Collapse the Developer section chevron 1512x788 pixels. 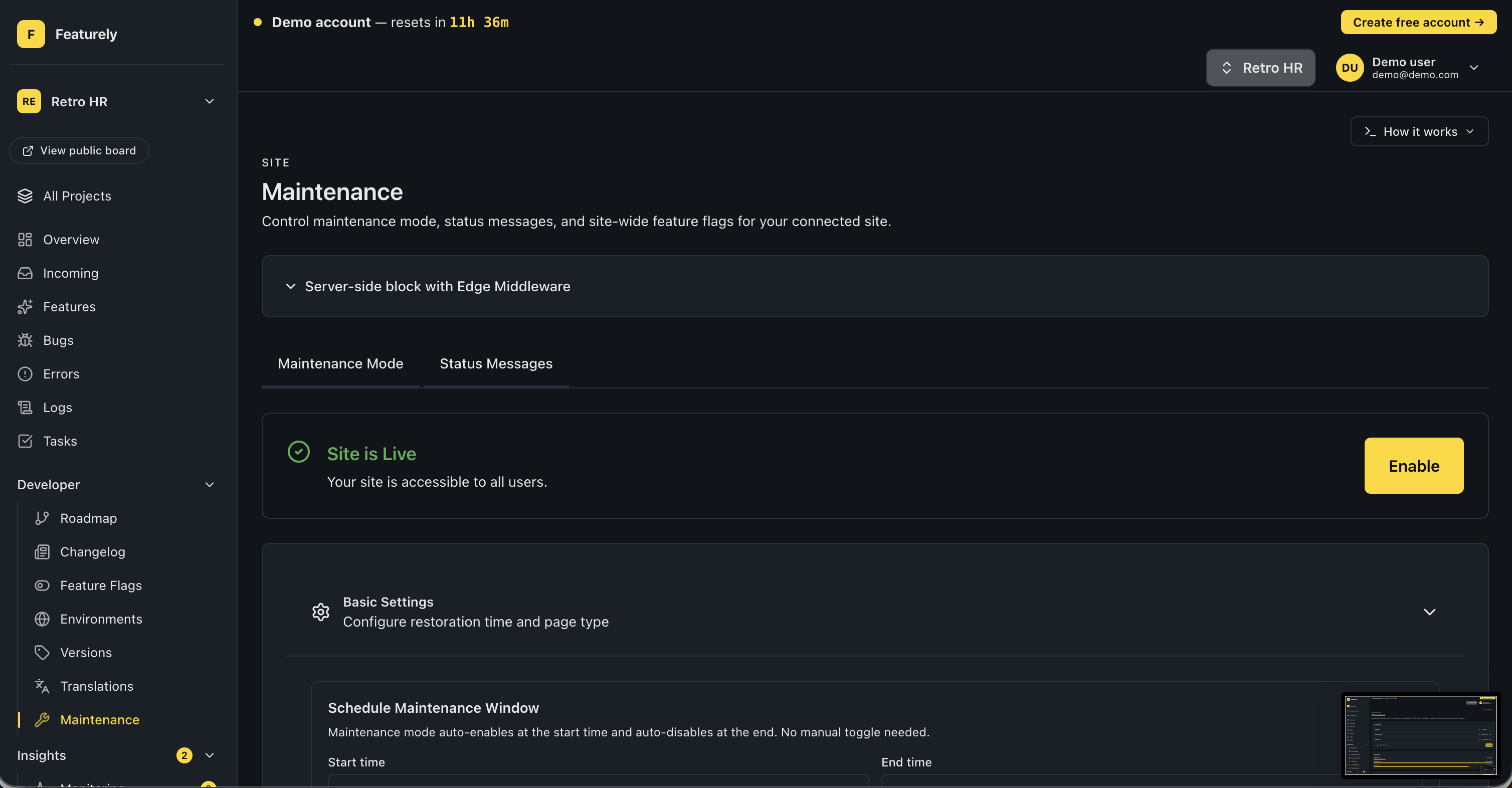pos(210,485)
